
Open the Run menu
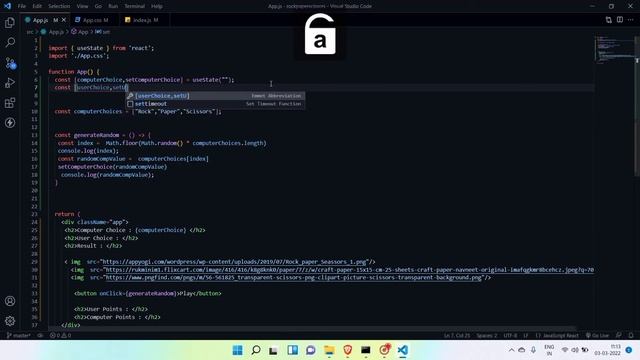[113, 6]
